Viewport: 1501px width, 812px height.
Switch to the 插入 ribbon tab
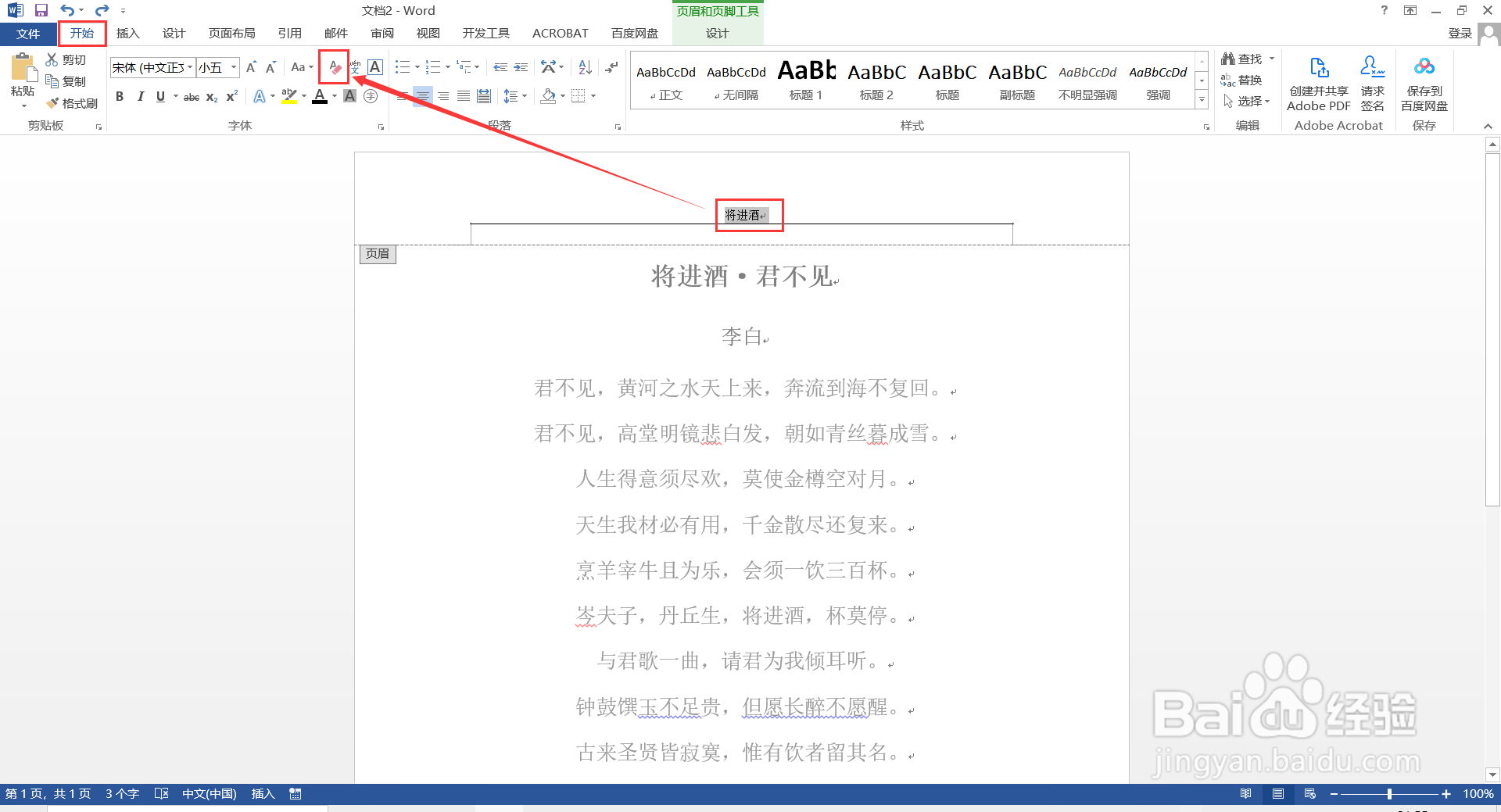127,33
